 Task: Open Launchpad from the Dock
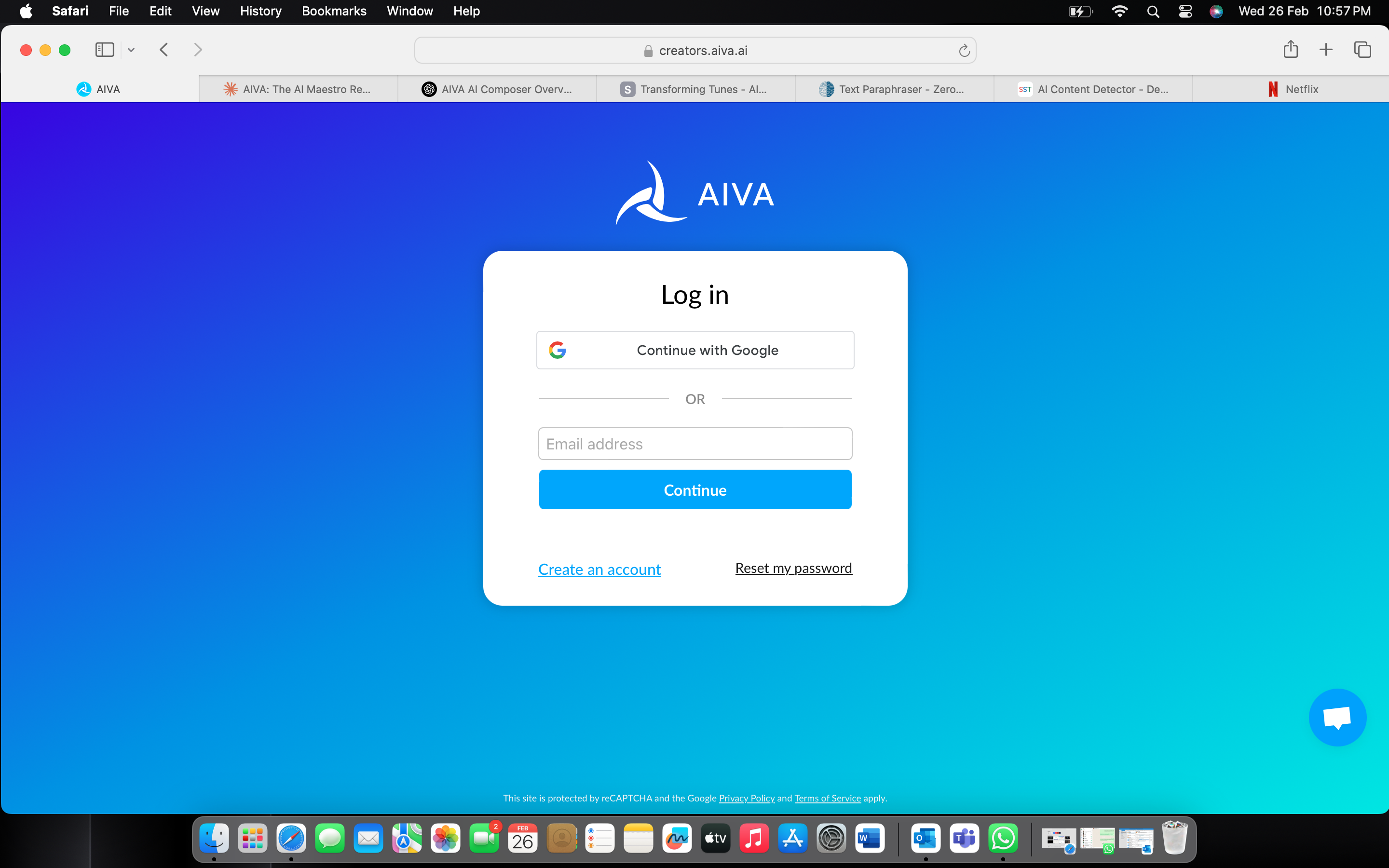[x=253, y=839]
